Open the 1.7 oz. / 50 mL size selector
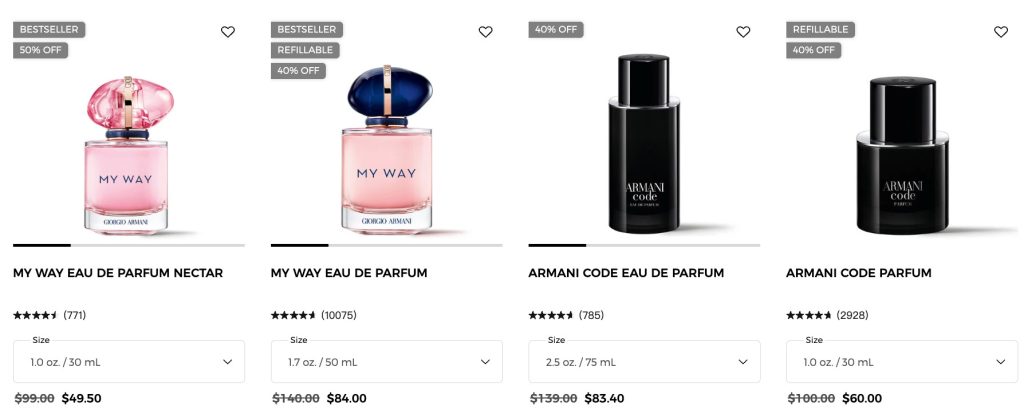Screen dimensions: 1024x410 pos(387,362)
